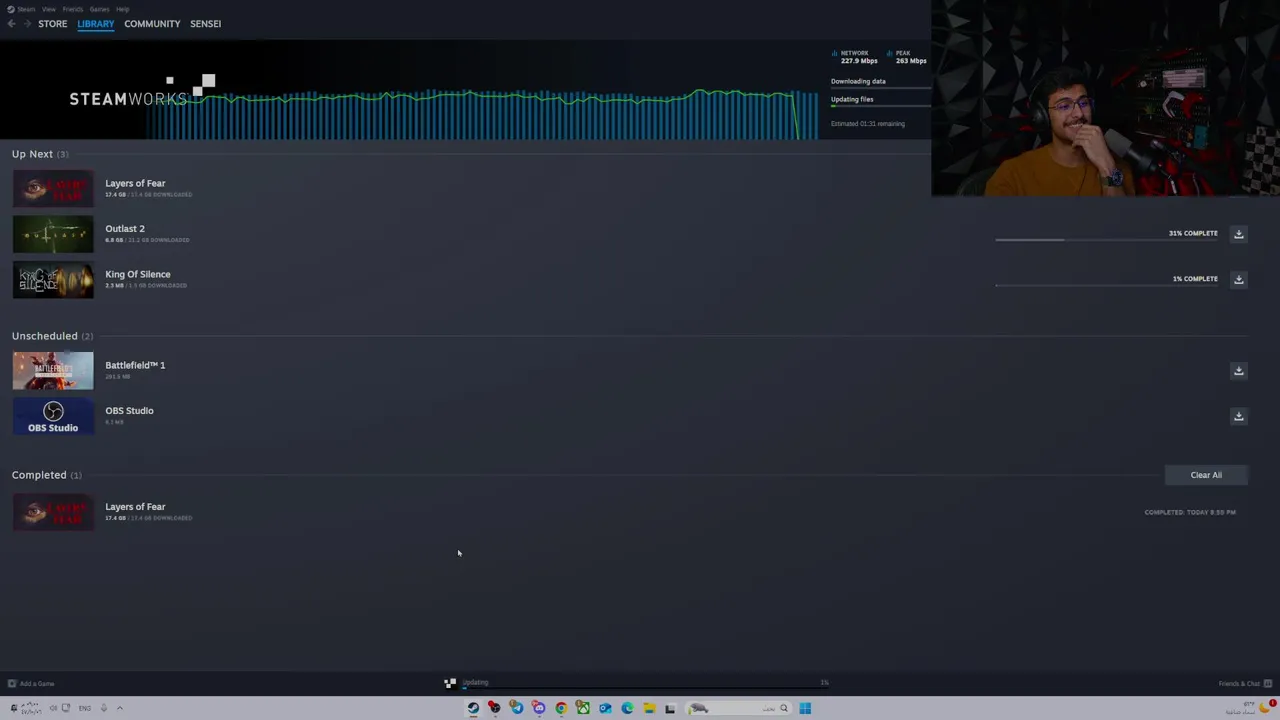Viewport: 1280px width, 720px height.
Task: Click the Outlast 2 download icon
Action: (1238, 234)
